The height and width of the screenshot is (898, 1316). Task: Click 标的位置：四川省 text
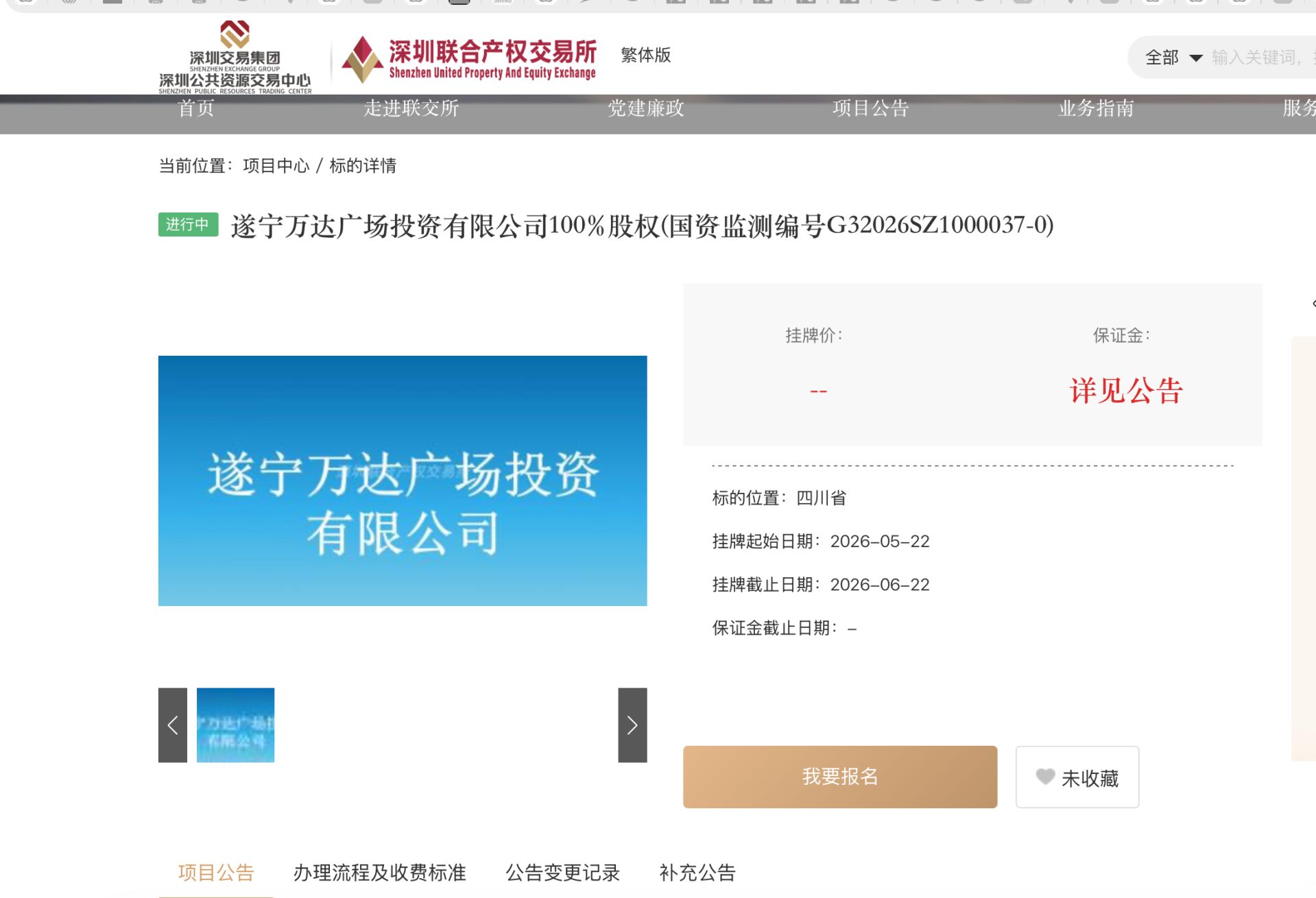point(779,498)
